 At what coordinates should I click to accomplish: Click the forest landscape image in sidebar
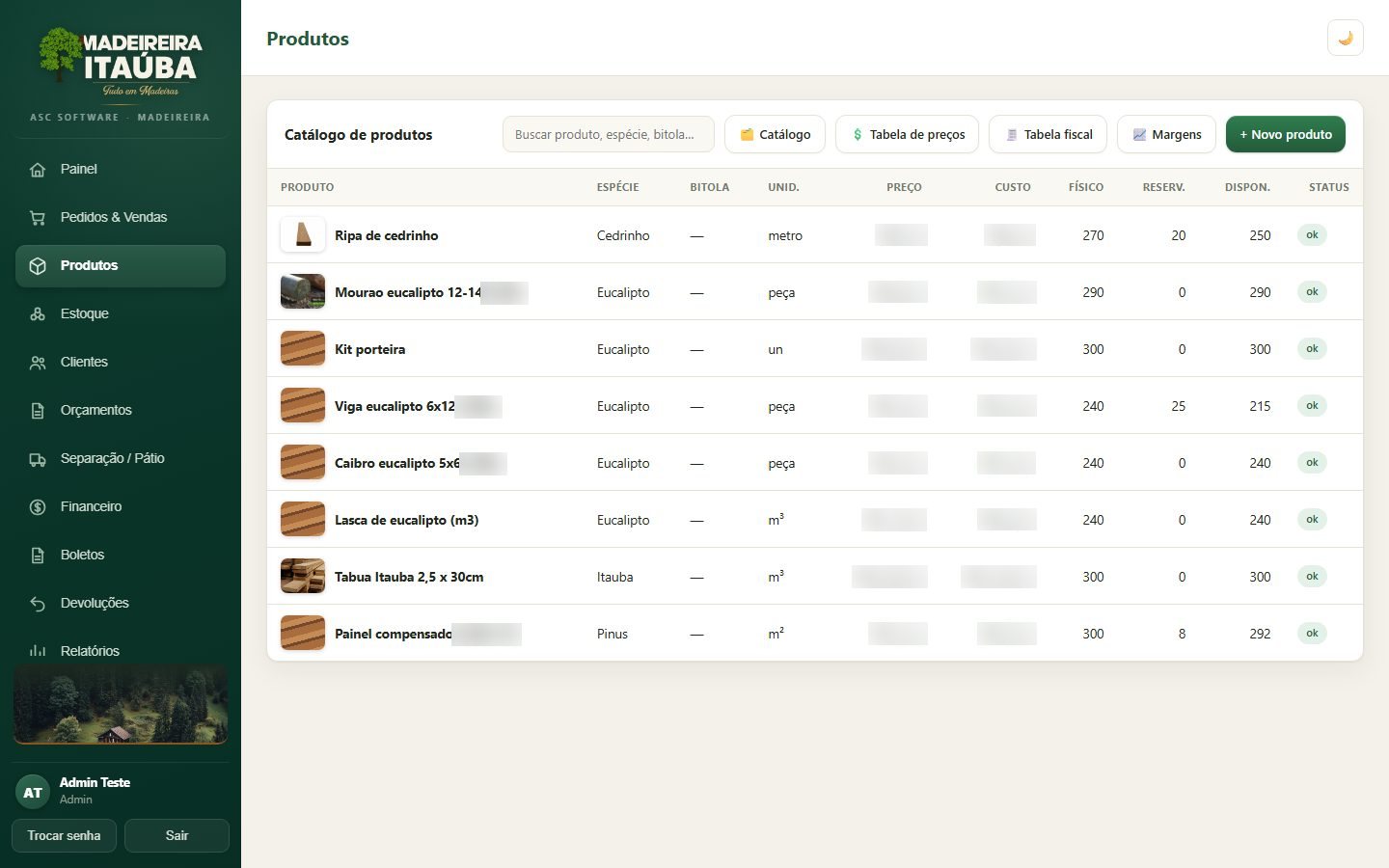pos(121,705)
